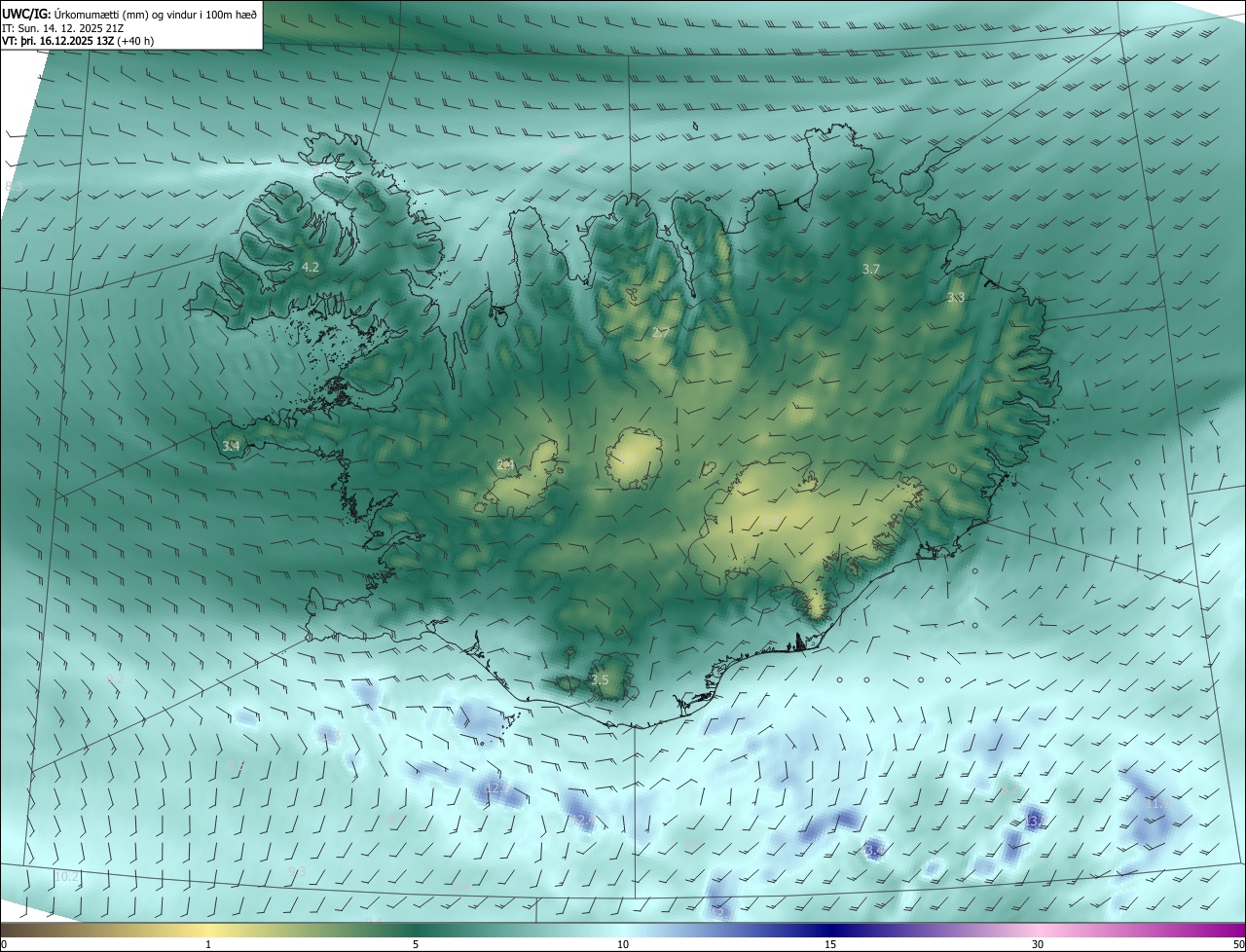1246x952 pixels.
Task: Click the 10.2 value in the southwest sea
Action: pyautogui.click(x=66, y=877)
